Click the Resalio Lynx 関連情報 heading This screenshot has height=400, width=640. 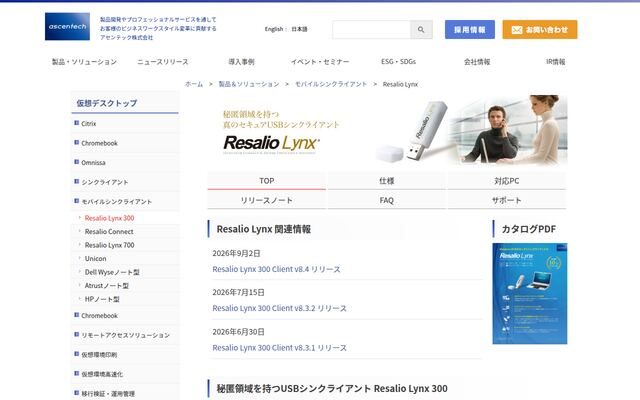coord(264,229)
